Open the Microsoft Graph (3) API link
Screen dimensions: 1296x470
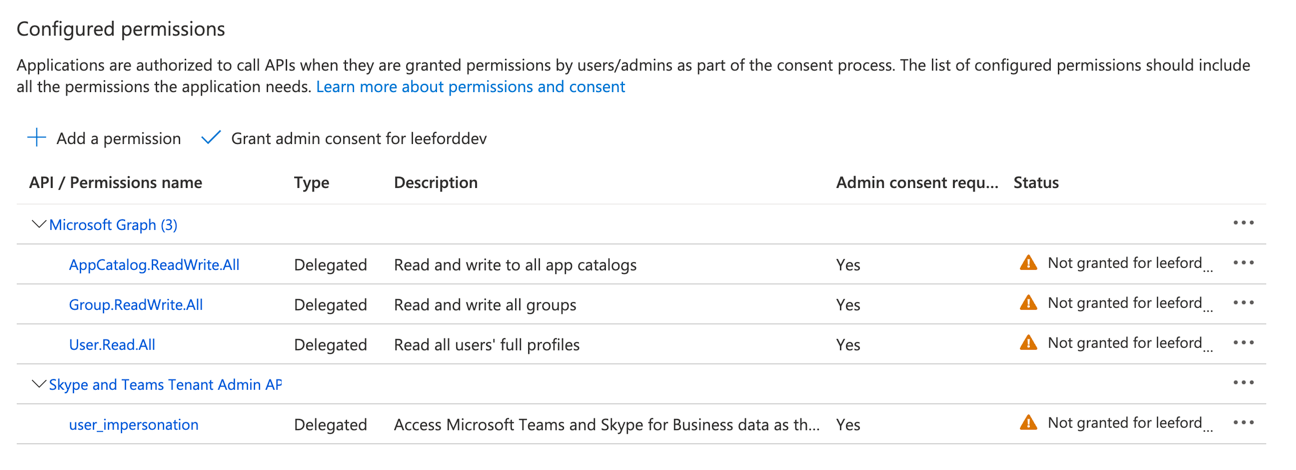click(x=113, y=225)
